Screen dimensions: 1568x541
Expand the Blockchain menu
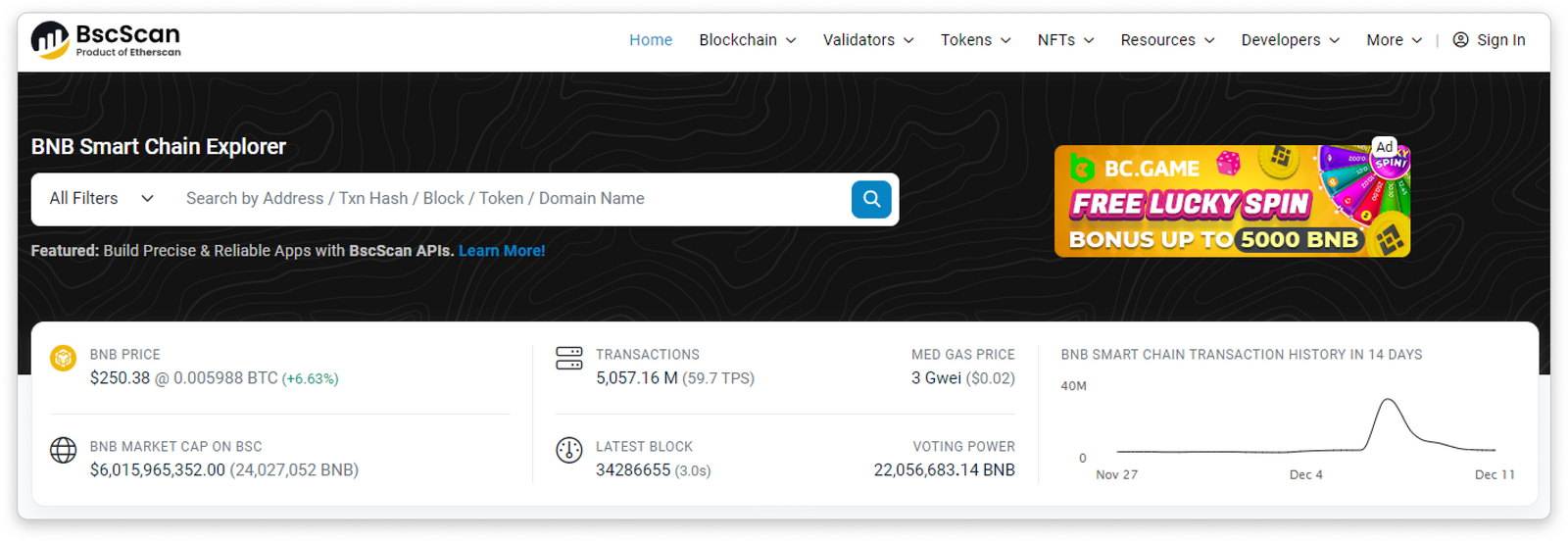pos(748,40)
